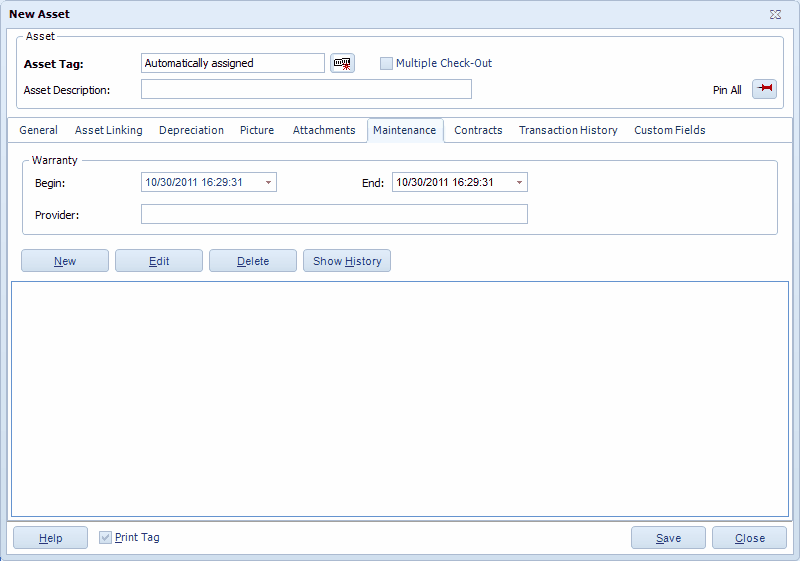
Task: Click into the Asset Description field
Action: click(x=306, y=89)
